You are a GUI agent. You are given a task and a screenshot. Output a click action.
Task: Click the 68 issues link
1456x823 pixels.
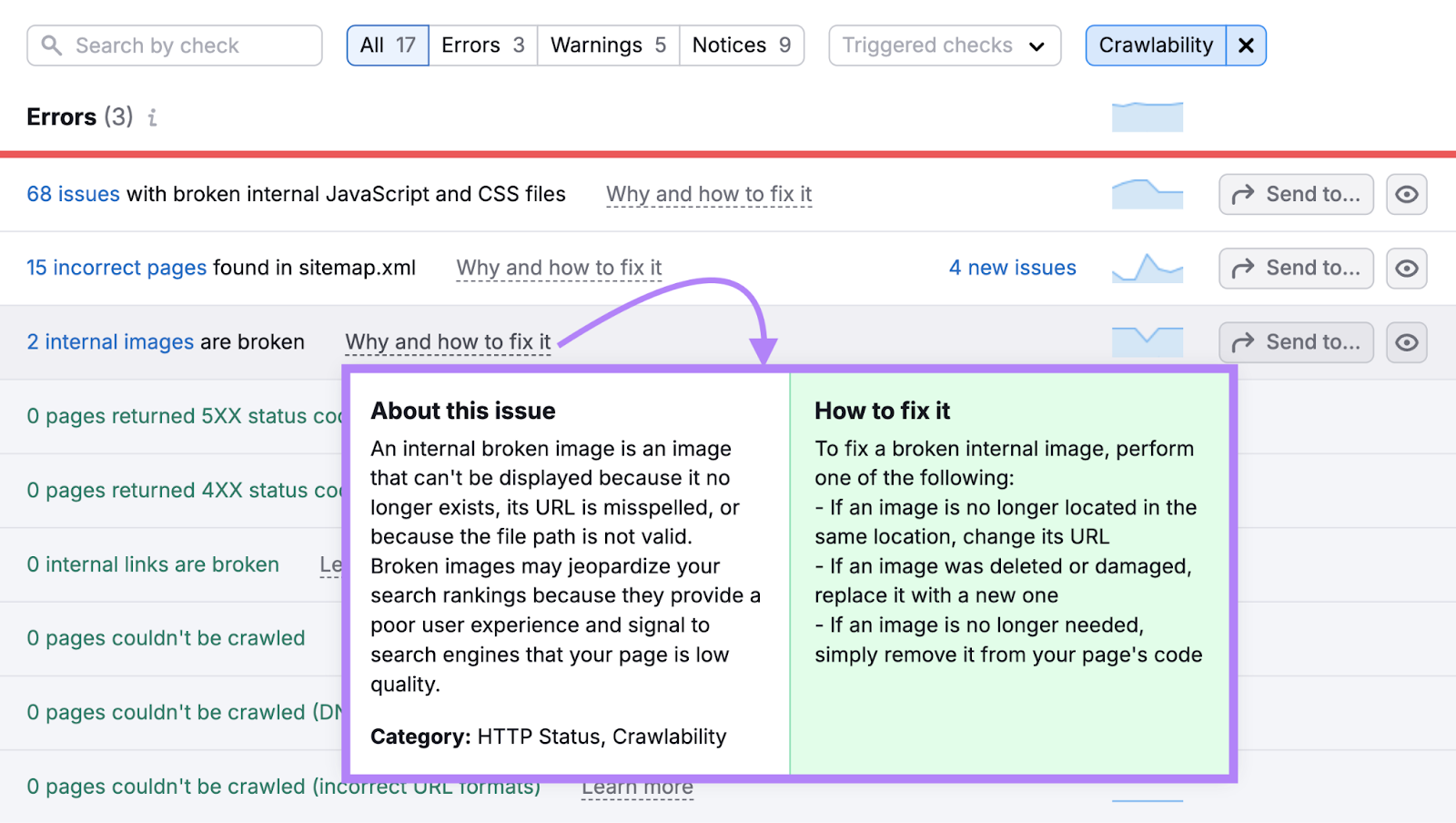(73, 194)
